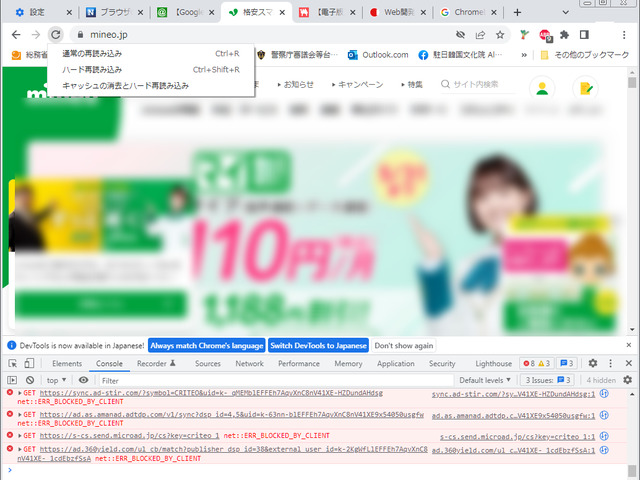The height and width of the screenshot is (480, 640).
Task: Open the extensions puzzle-piece menu
Action: (564, 35)
